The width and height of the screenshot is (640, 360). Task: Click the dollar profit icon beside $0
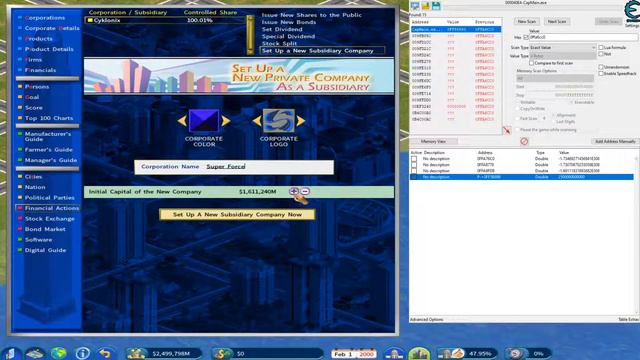tap(222, 353)
